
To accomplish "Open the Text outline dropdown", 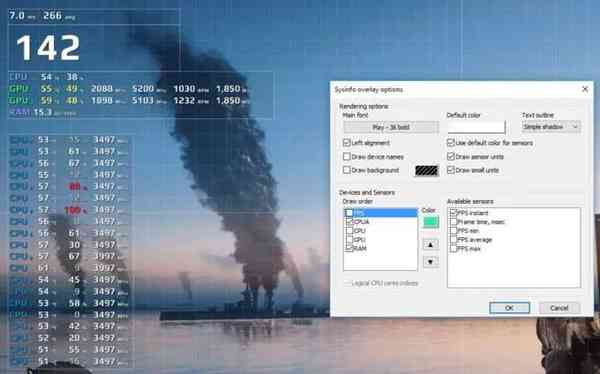I will click(x=551, y=127).
